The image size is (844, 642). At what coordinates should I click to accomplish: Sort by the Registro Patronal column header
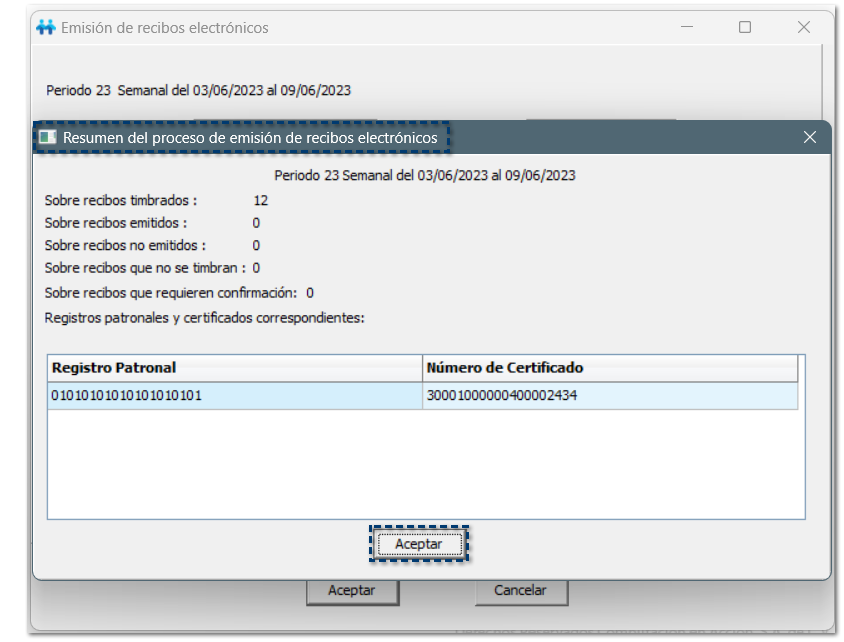pyautogui.click(x=235, y=368)
